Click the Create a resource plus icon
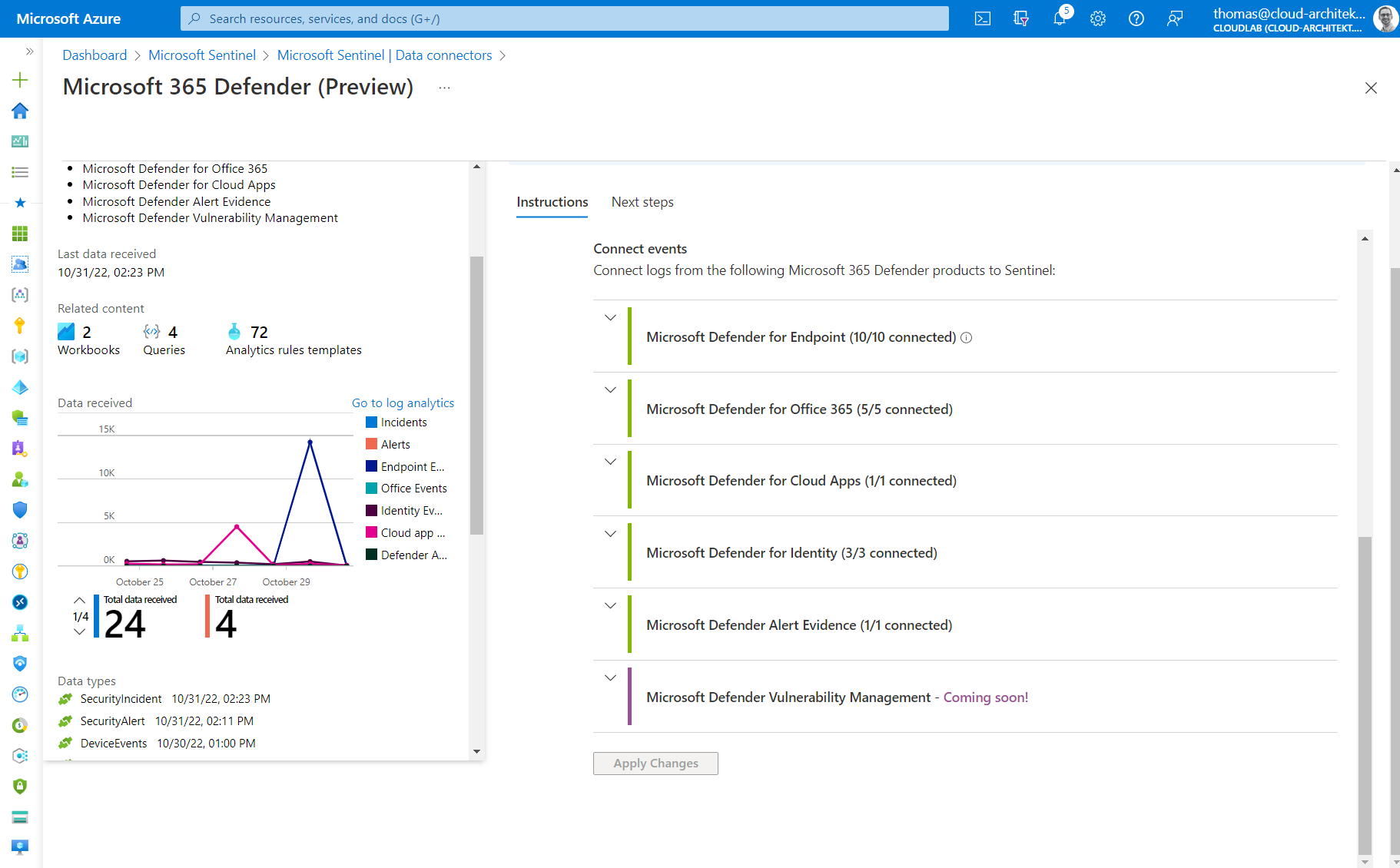This screenshot has height=868, width=1400. pos(20,80)
